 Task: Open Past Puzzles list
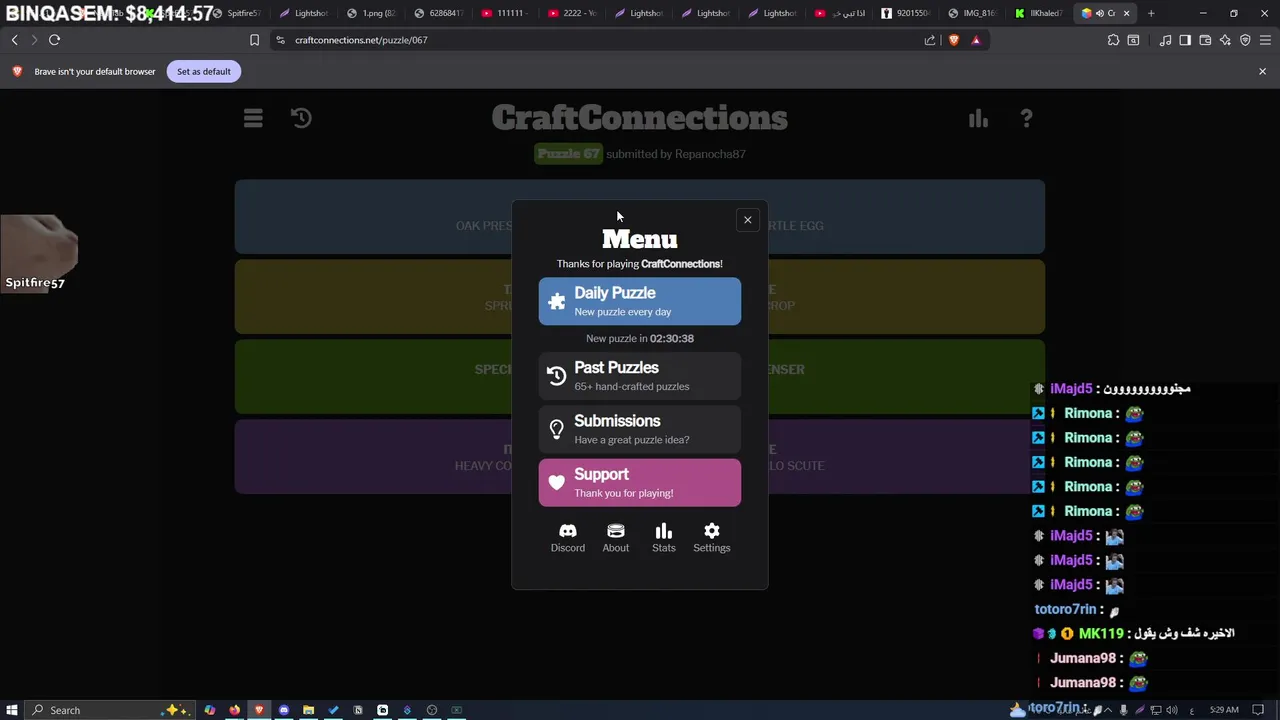[x=640, y=376]
